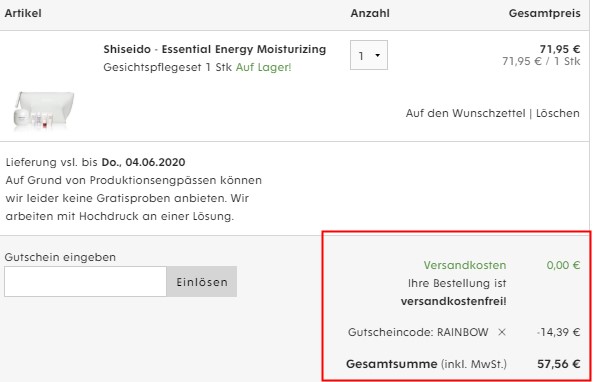Click the Gesamtsumme (inkl. MwSt.) label
This screenshot has width=597, height=382.
426,364
